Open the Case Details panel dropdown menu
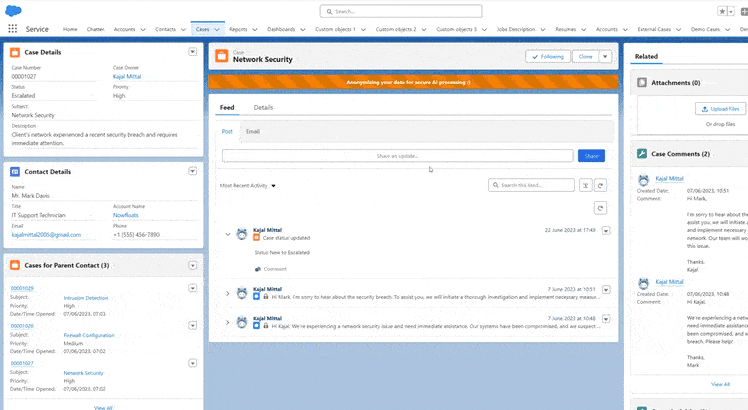Viewport: 748px width, 410px height. [193, 52]
